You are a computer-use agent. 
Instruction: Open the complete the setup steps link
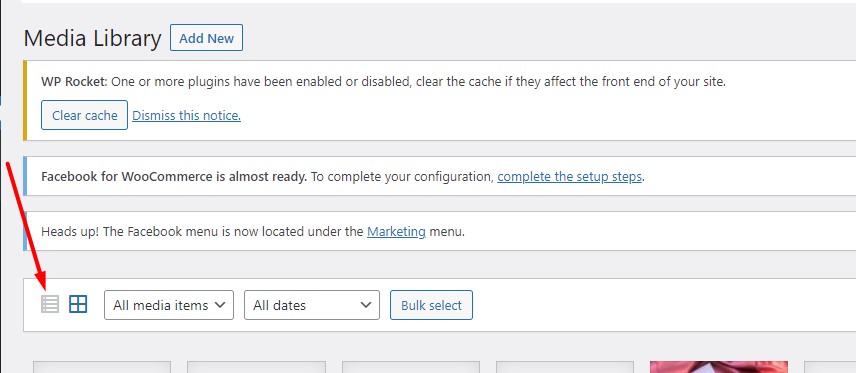[569, 176]
